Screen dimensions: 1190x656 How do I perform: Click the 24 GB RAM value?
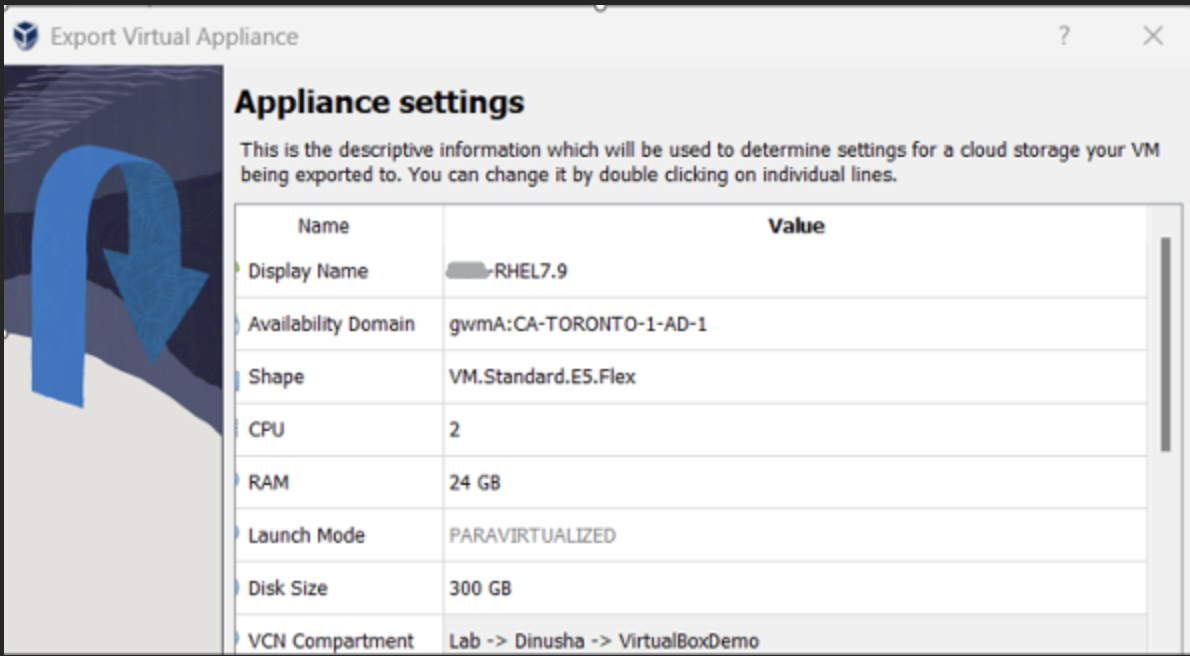[474, 483]
